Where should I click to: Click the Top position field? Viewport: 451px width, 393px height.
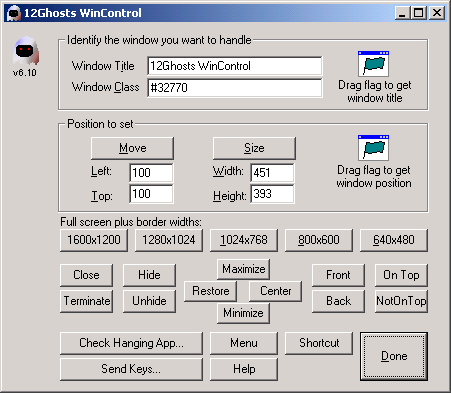coord(151,194)
